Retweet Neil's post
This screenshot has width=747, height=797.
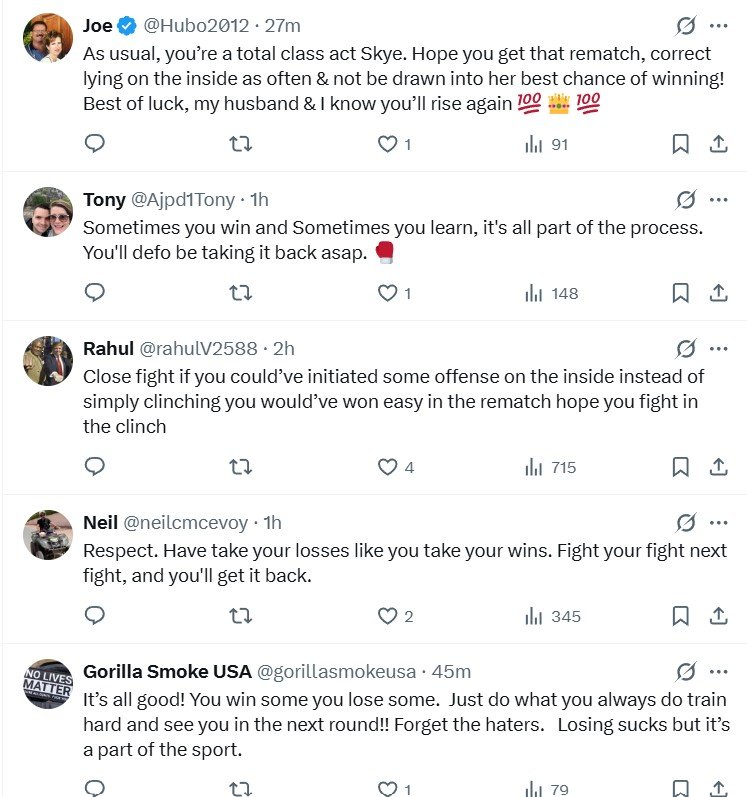pyautogui.click(x=241, y=616)
